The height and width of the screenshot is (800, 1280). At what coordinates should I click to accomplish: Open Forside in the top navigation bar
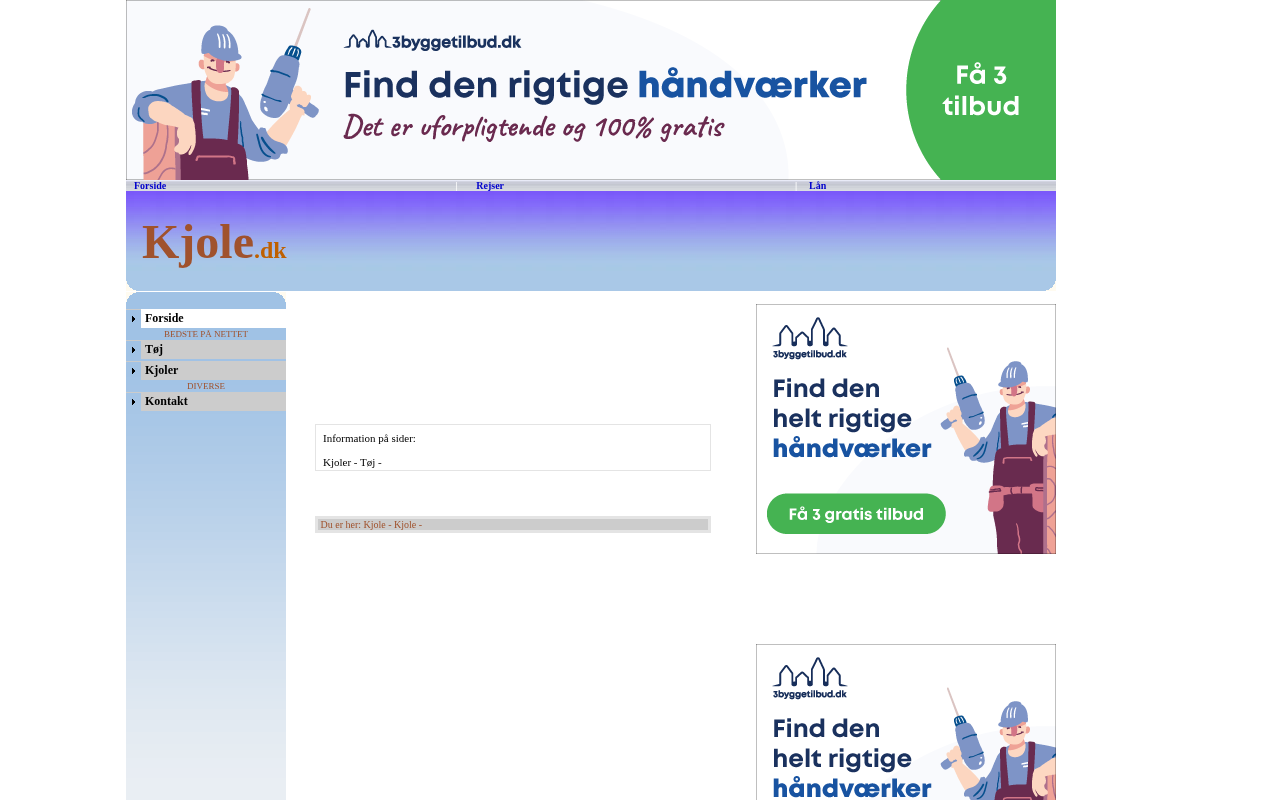pos(150,186)
